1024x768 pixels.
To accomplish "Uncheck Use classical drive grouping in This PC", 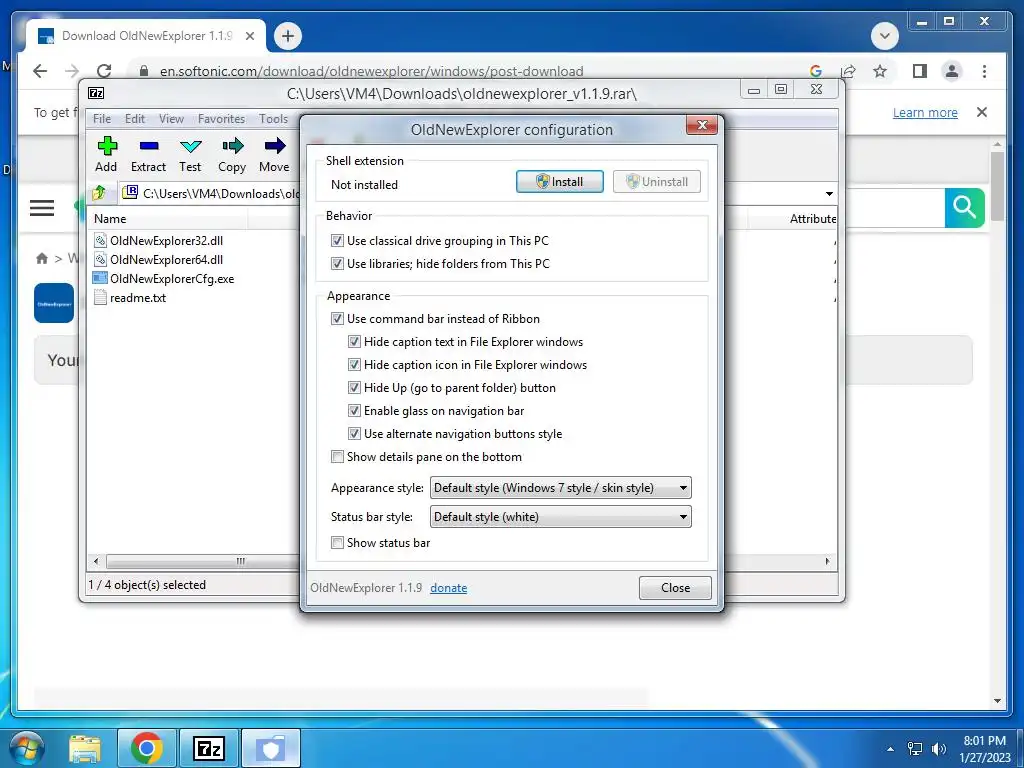I will point(337,240).
